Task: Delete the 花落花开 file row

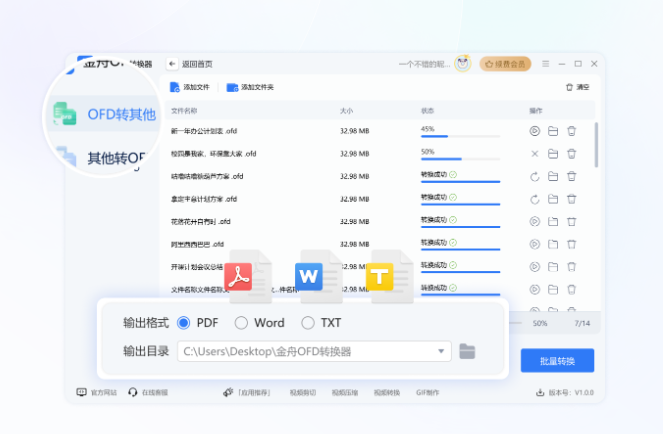Action: 572,222
